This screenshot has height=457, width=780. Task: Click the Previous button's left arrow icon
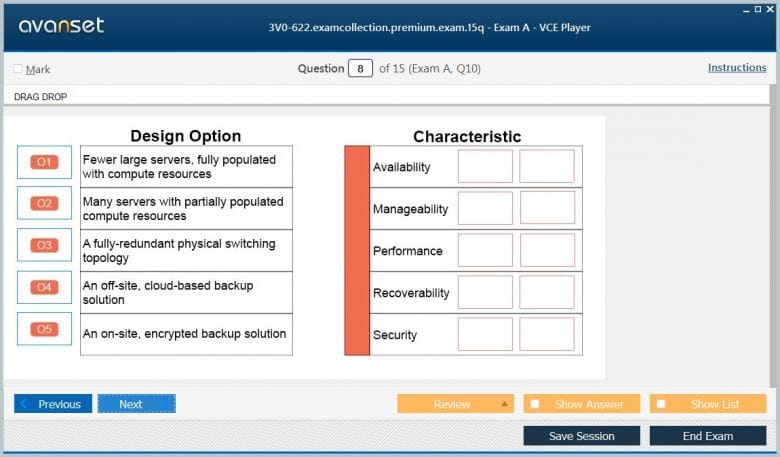pos(23,404)
